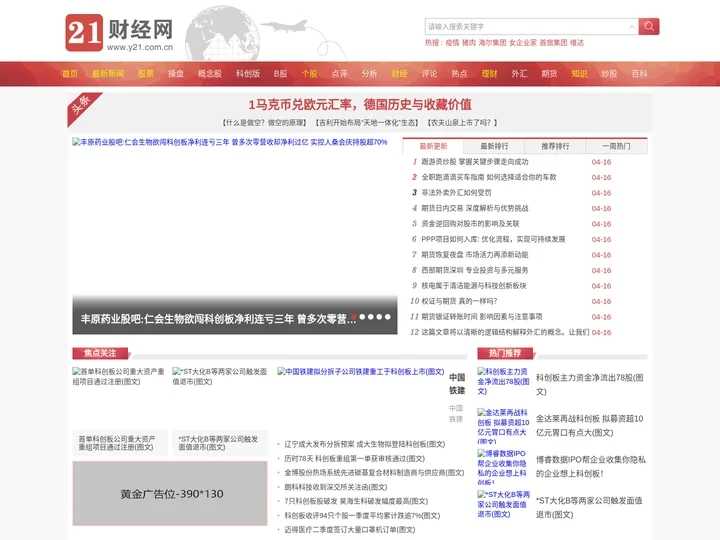Open the 炒股 navigation item
Viewport: 720px width, 540px height.
609,73
